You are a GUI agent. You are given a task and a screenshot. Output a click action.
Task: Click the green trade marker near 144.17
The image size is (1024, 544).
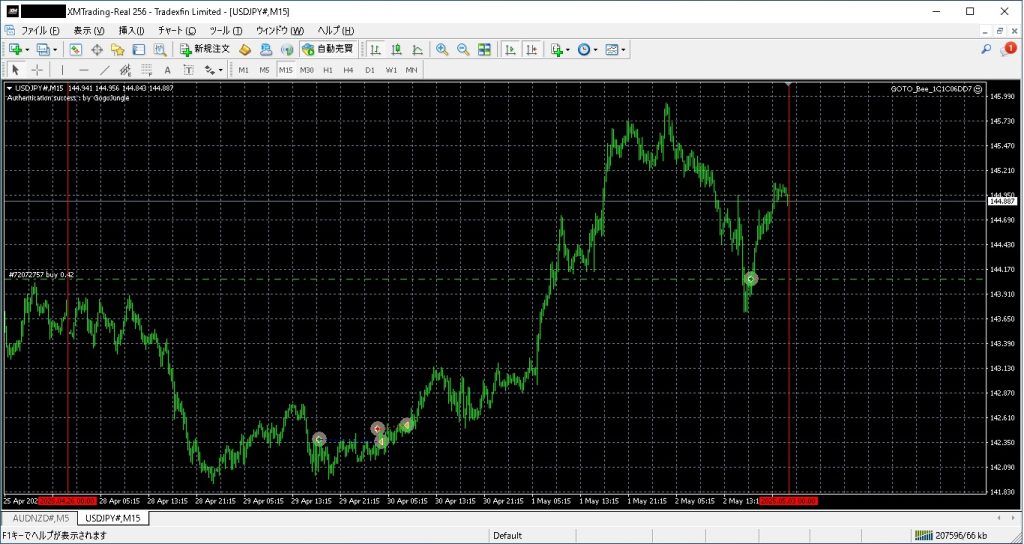[x=750, y=279]
